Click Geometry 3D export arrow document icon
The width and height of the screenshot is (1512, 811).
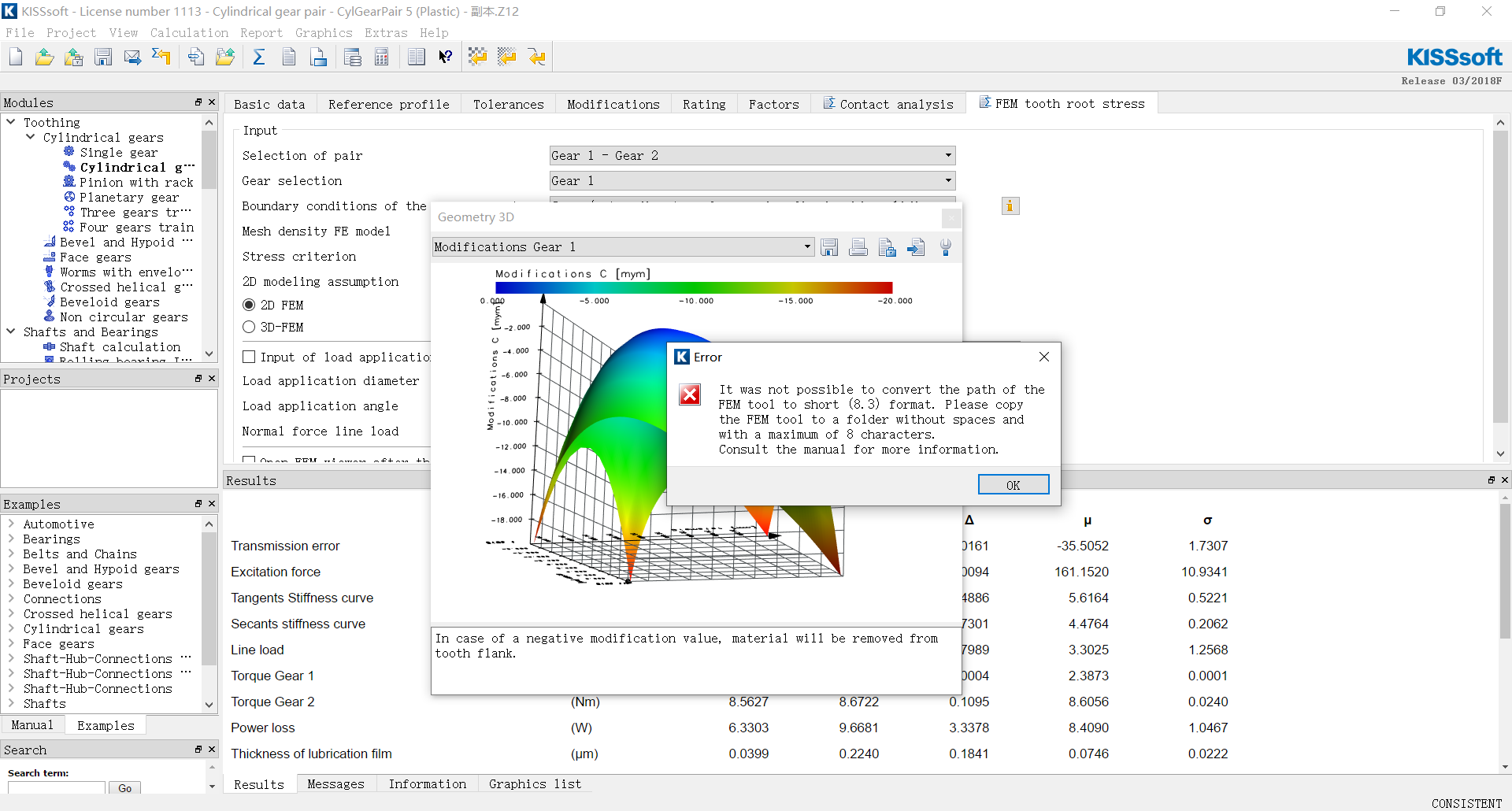916,248
